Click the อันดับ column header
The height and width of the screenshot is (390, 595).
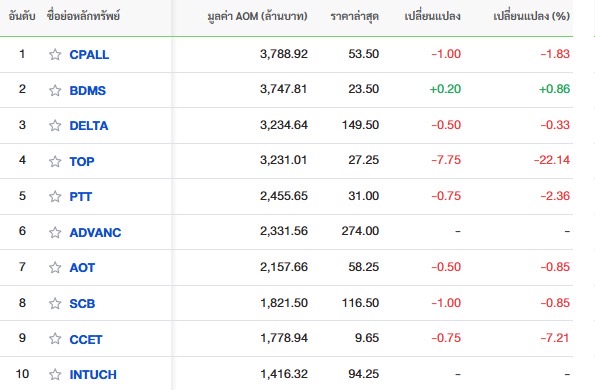coord(22,16)
